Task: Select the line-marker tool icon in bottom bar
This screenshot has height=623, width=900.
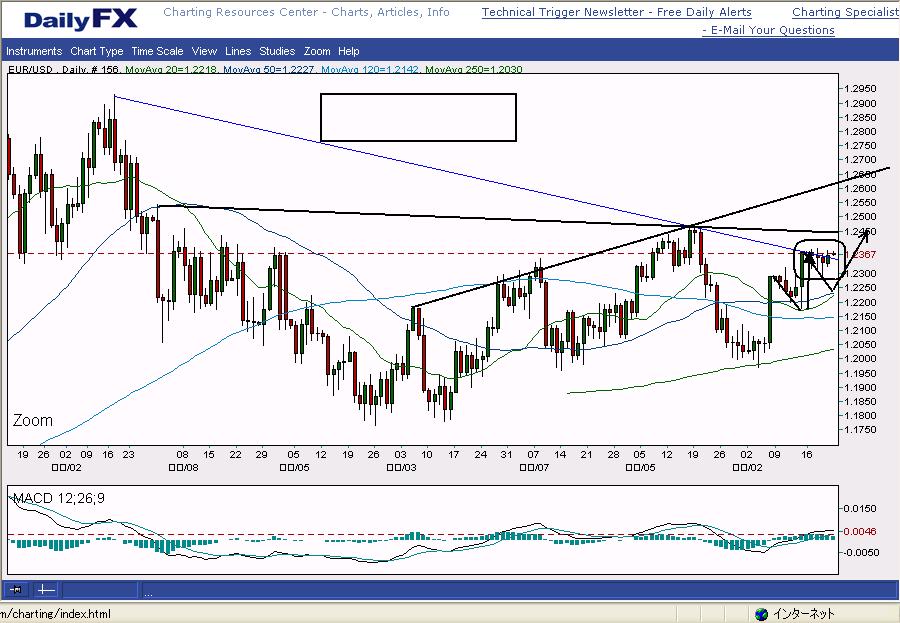Action: (17, 590)
